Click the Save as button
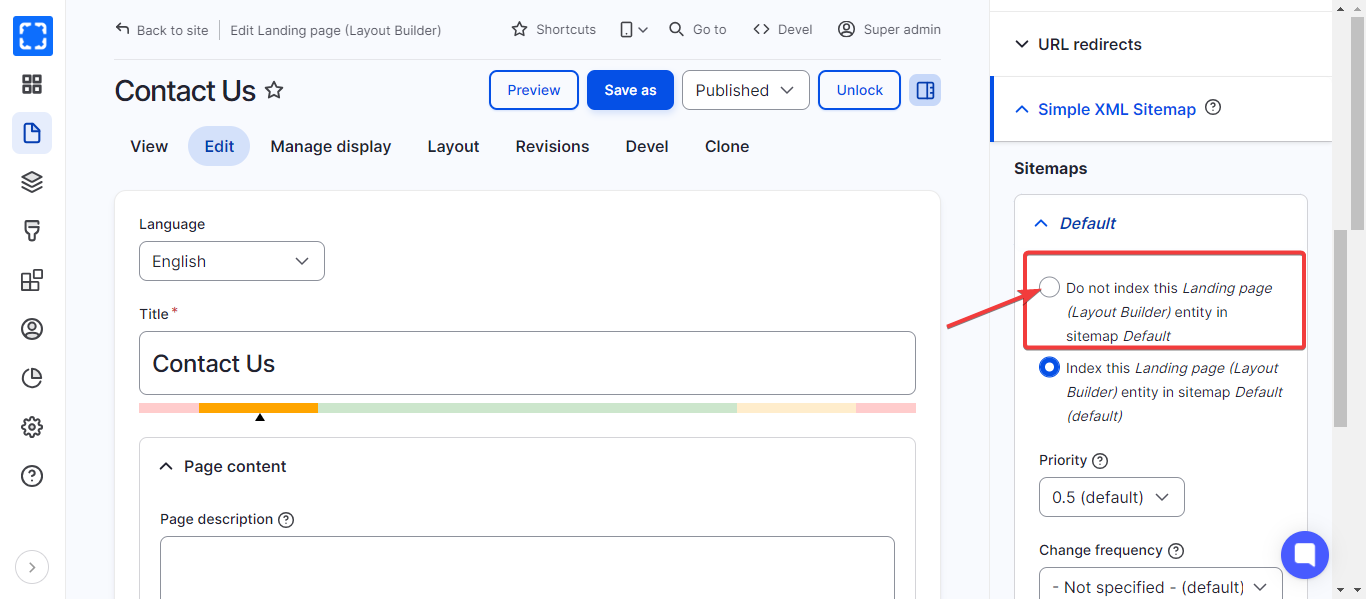 (630, 90)
